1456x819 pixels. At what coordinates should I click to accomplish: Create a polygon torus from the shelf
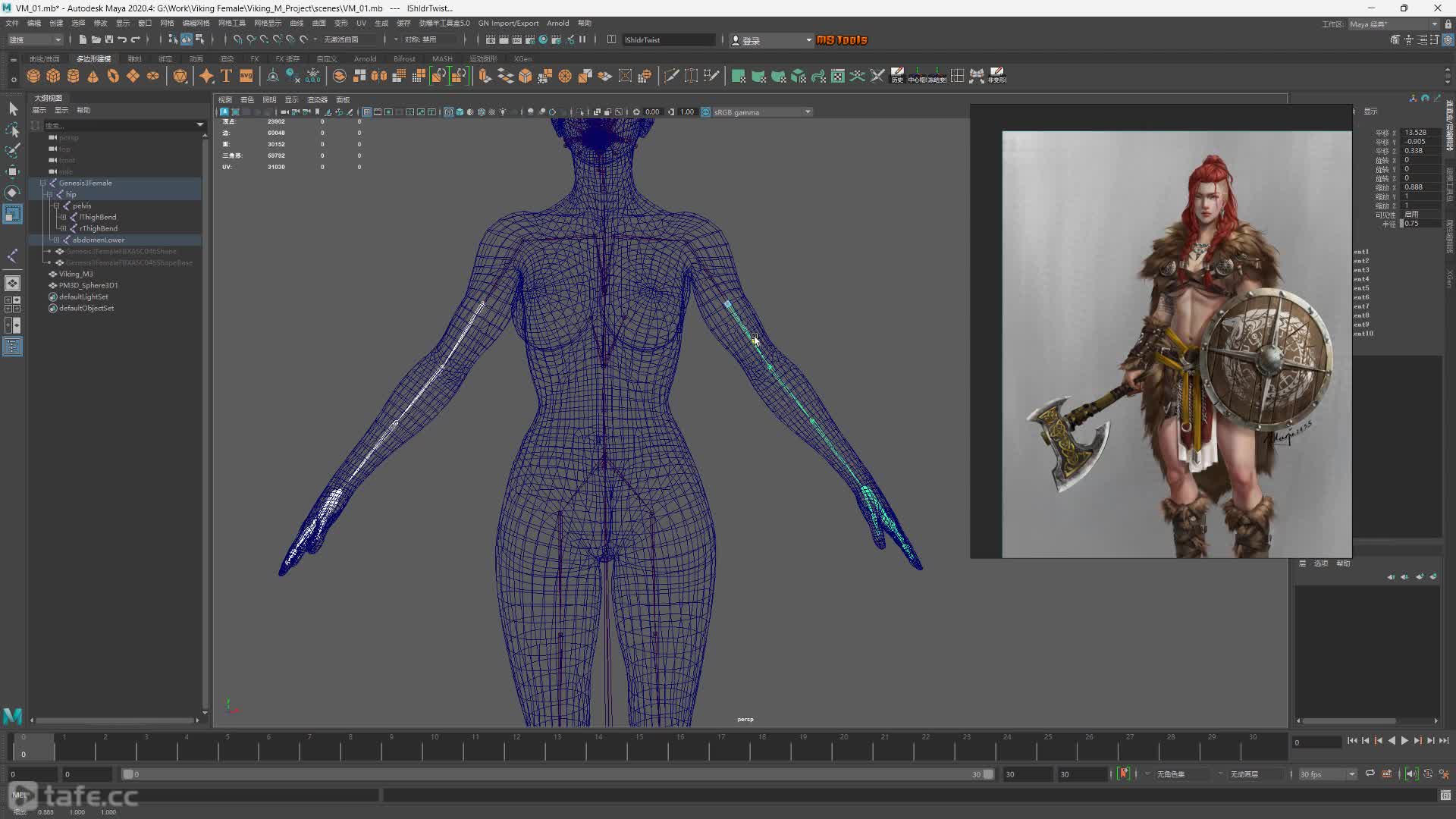113,76
